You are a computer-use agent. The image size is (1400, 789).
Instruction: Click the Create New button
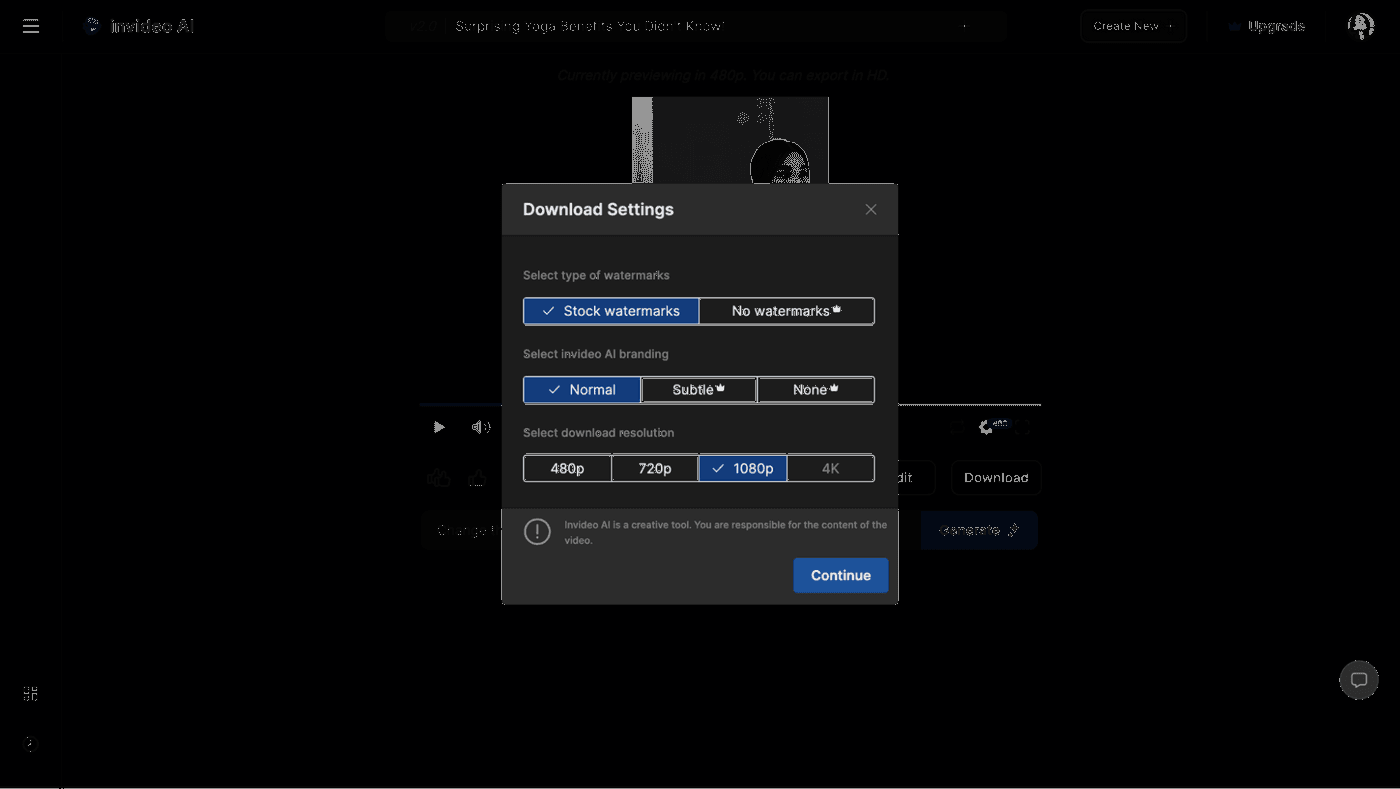click(x=1133, y=26)
